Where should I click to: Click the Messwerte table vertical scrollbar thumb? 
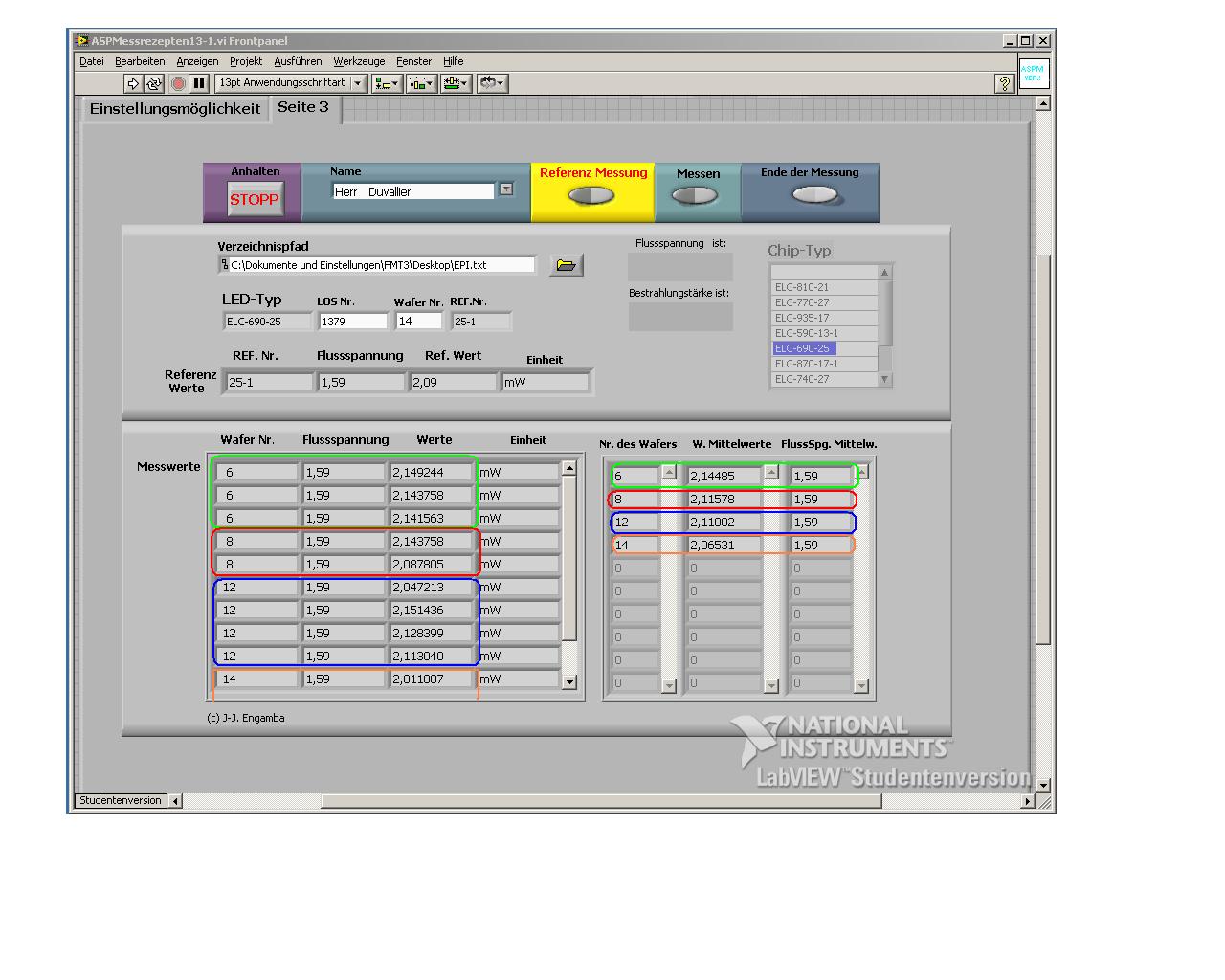(x=569, y=558)
